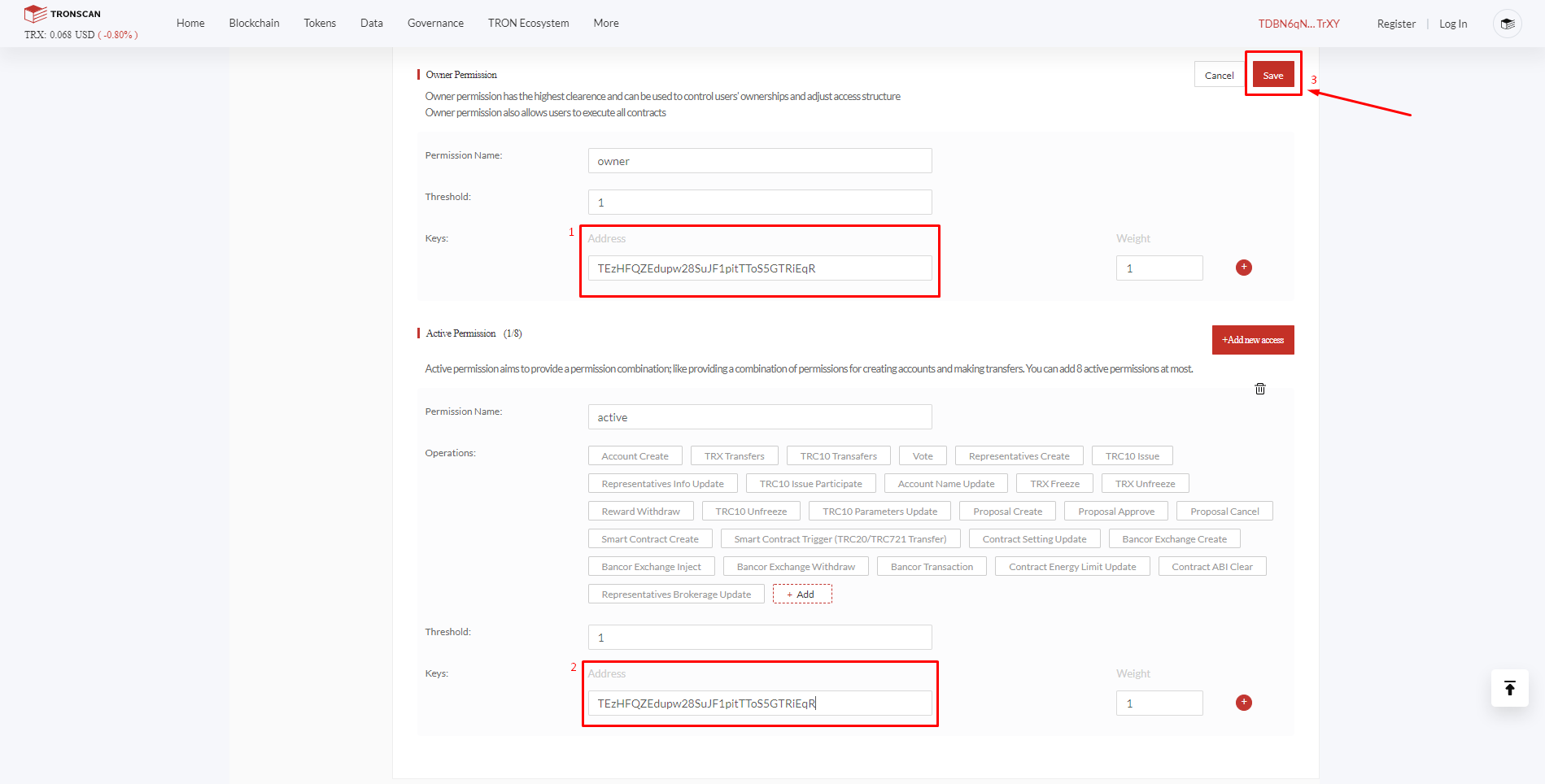Toggle the Reward Withdraw operation
This screenshot has height=784, width=1545.
(641, 512)
